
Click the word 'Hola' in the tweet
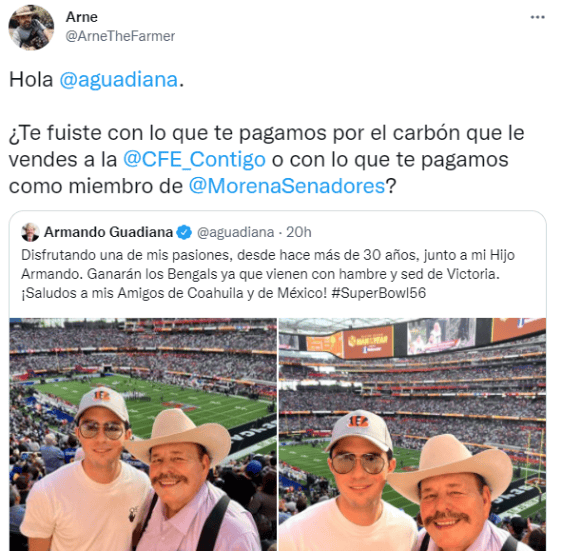coord(31,79)
